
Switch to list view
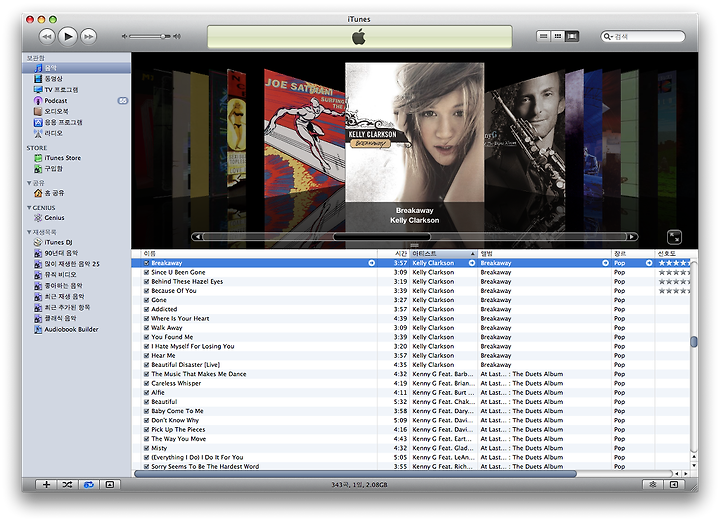pyautogui.click(x=543, y=36)
